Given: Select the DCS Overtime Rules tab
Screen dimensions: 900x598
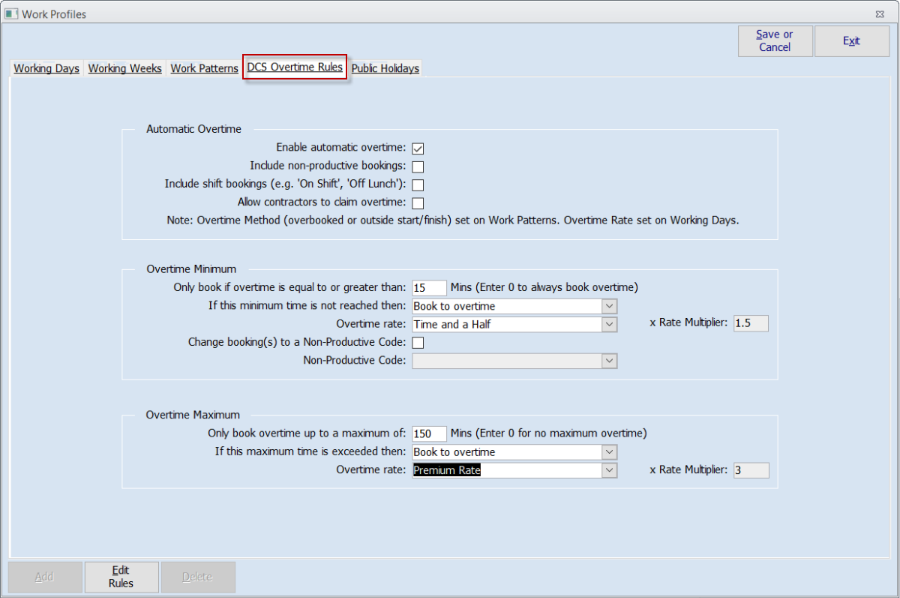Looking at the screenshot, I should tap(295, 67).
